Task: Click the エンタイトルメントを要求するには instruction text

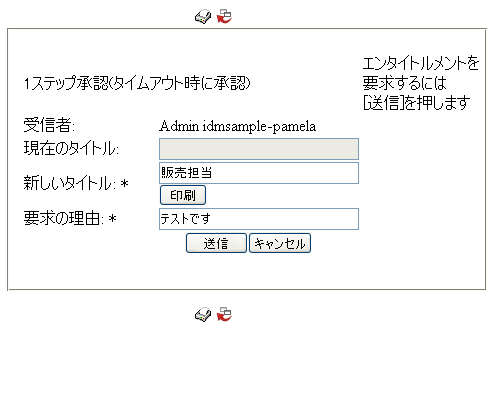Action: (x=421, y=73)
